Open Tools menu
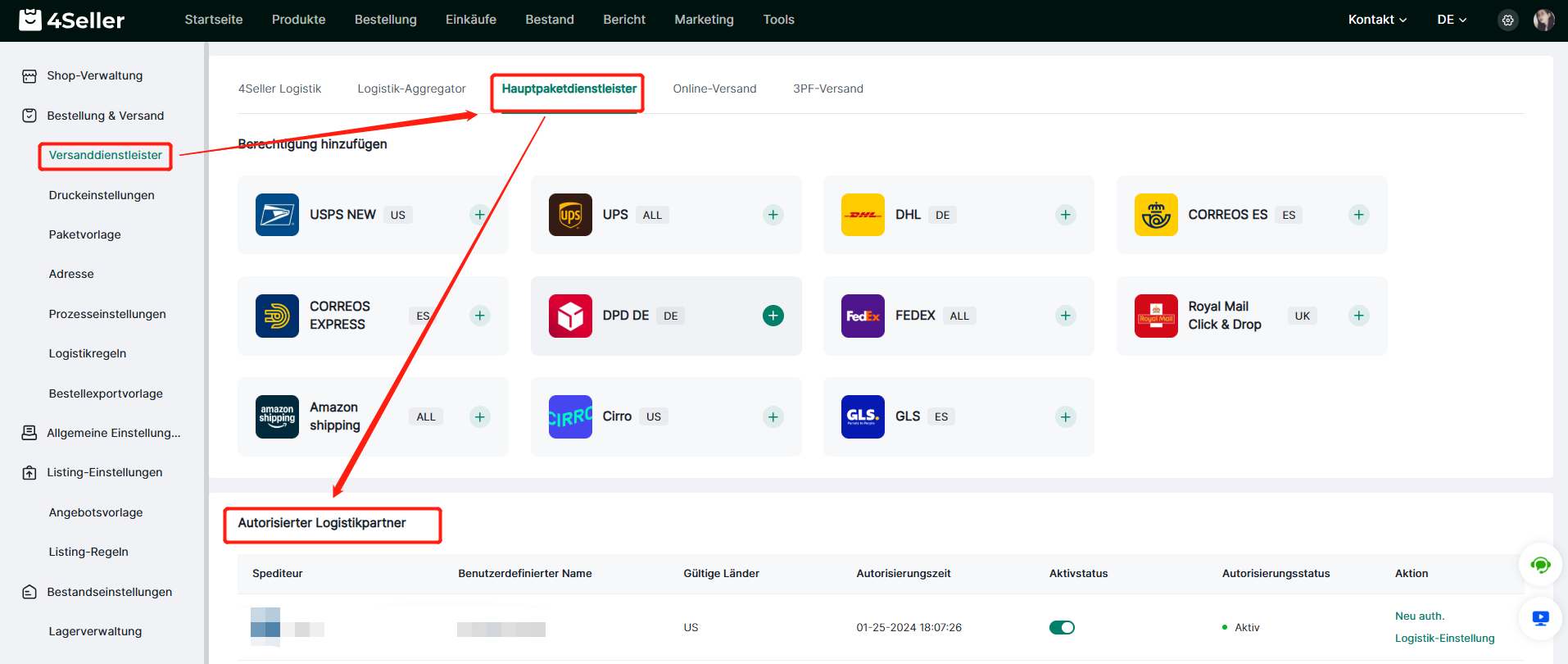Viewport: 1568px width, 664px height. coord(778,20)
